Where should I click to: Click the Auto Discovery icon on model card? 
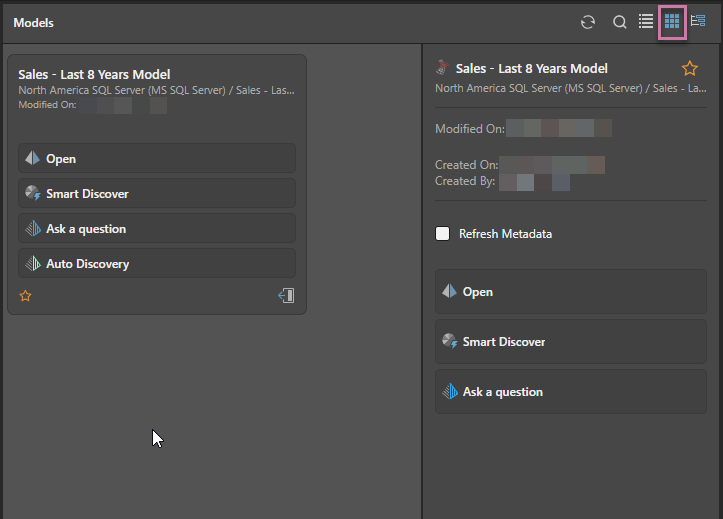[32, 264]
